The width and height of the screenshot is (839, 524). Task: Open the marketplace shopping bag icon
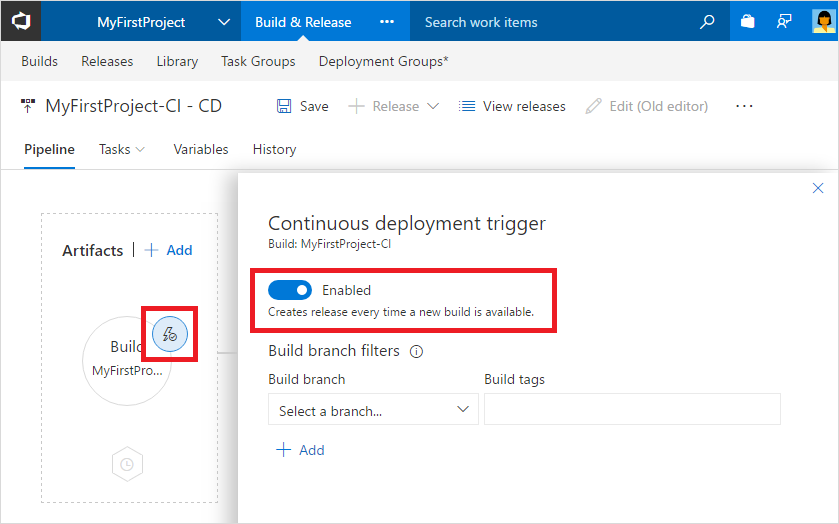pyautogui.click(x=747, y=21)
